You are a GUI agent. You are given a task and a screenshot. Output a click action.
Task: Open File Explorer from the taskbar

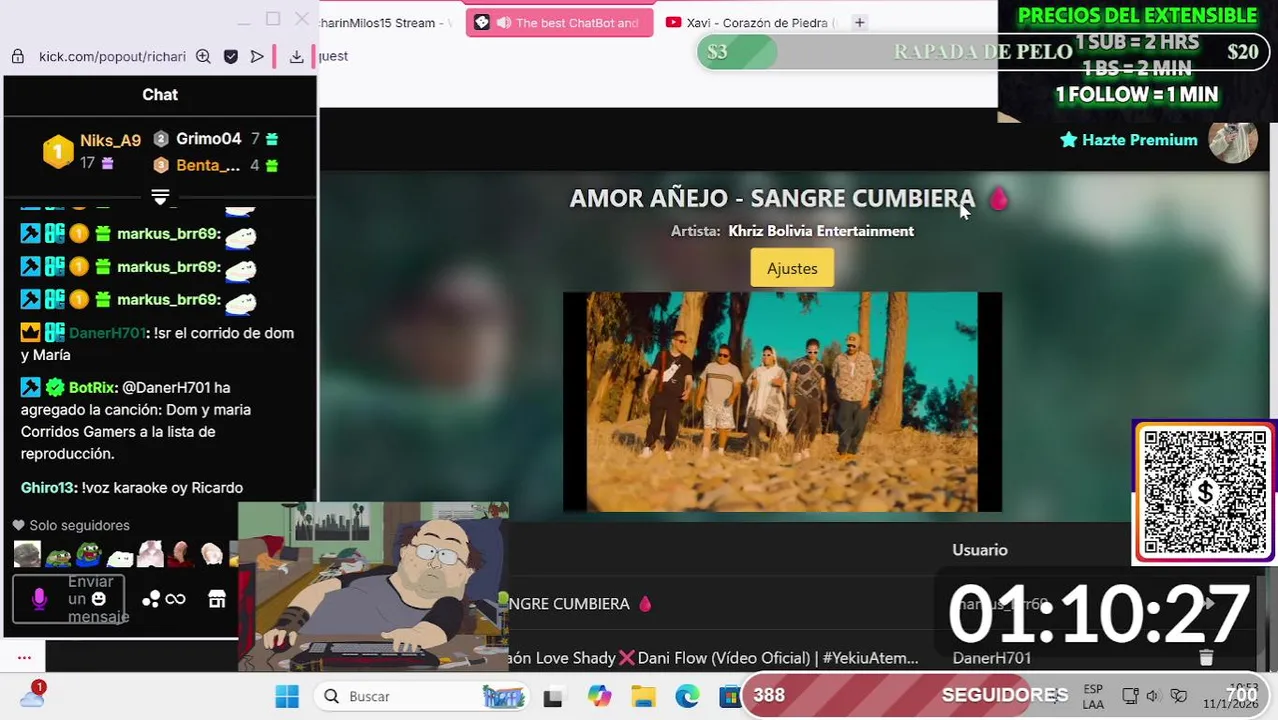pyautogui.click(x=643, y=697)
